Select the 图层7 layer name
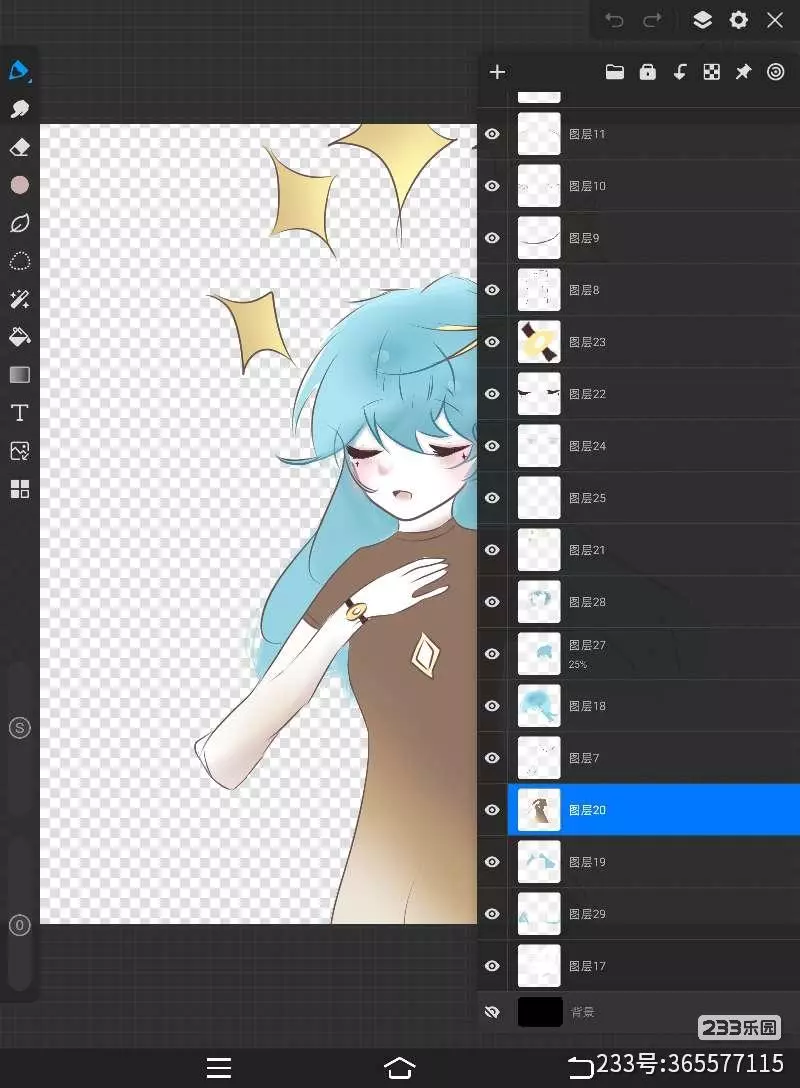Image resolution: width=800 pixels, height=1088 pixels. point(584,758)
